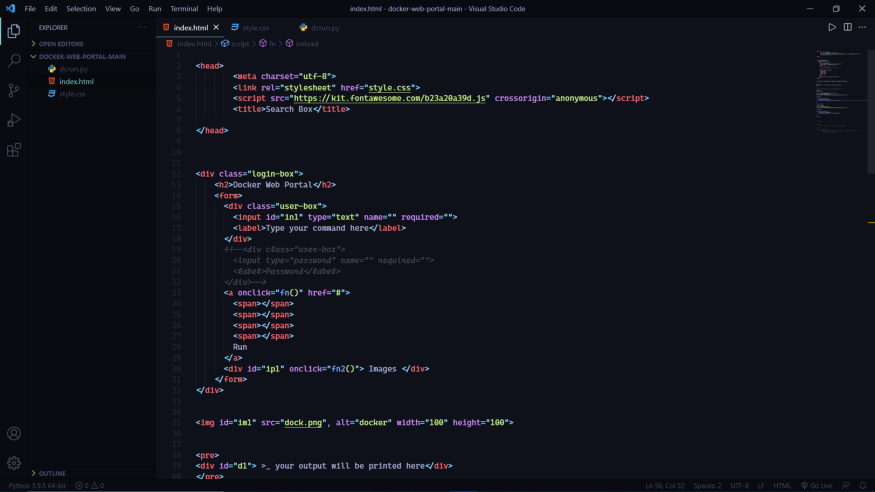The image size is (875, 492).
Task: Click the word "Run" on line 28
Action: [x=240, y=347]
